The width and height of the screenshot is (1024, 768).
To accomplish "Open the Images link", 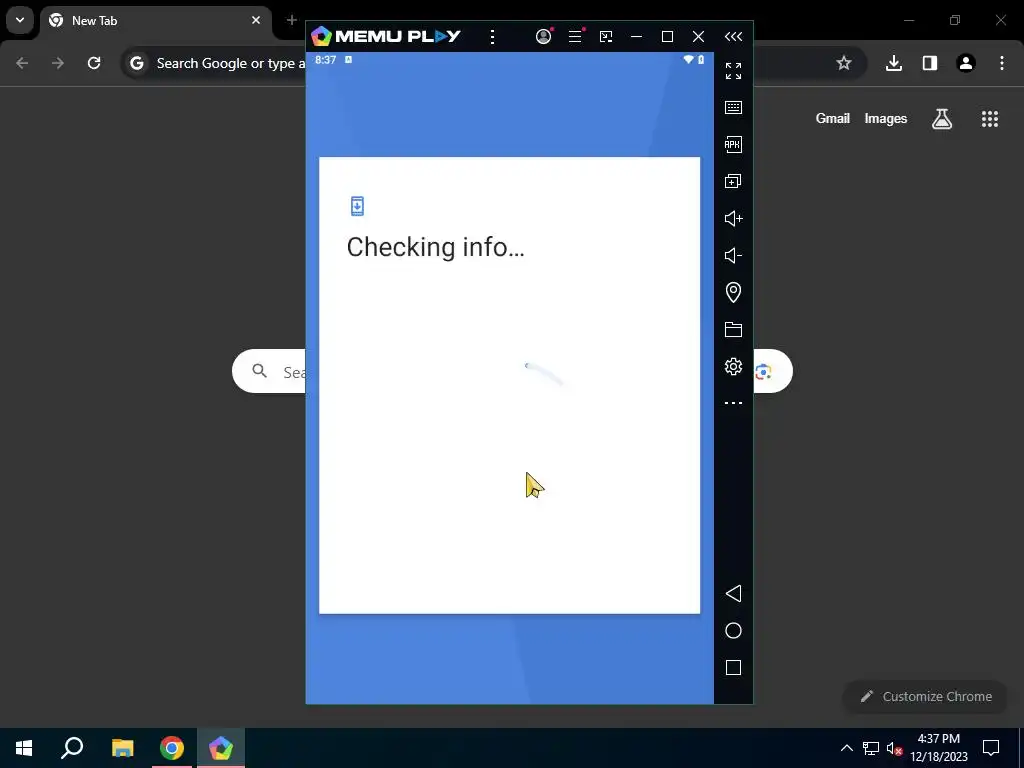I will (x=886, y=118).
